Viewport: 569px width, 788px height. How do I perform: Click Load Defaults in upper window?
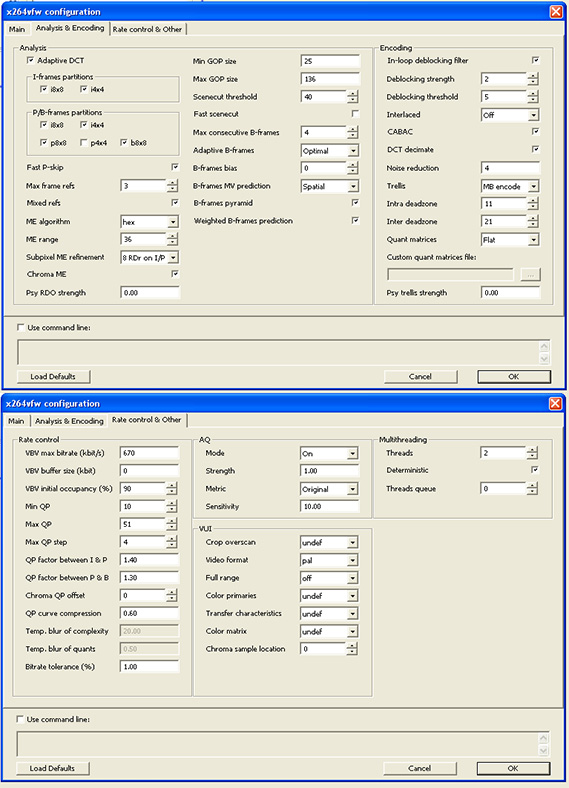(x=53, y=376)
